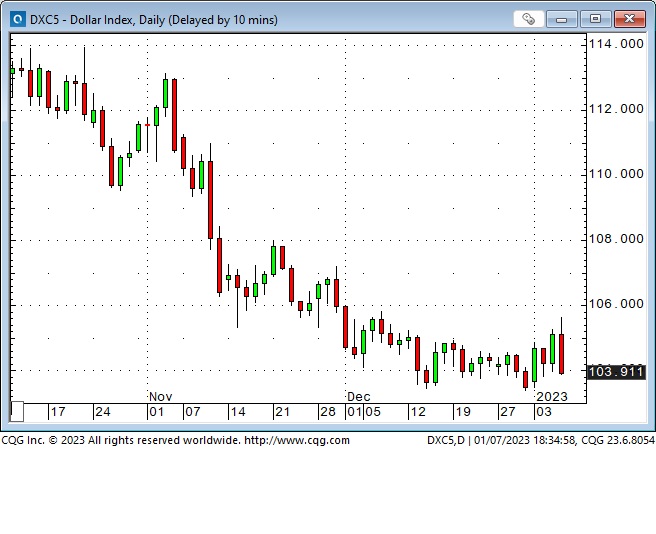Click the CQG chart window icon
656x534 pixels.
point(18,19)
